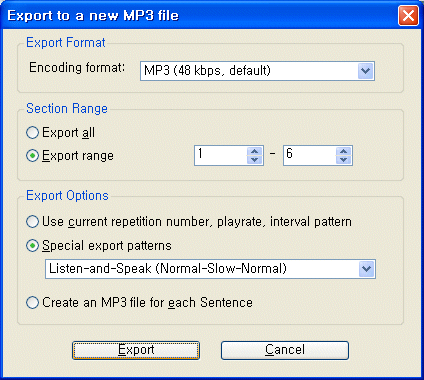Image resolution: width=424 pixels, height=380 pixels.
Task: Increase the range end value with up arrow
Action: 344,151
